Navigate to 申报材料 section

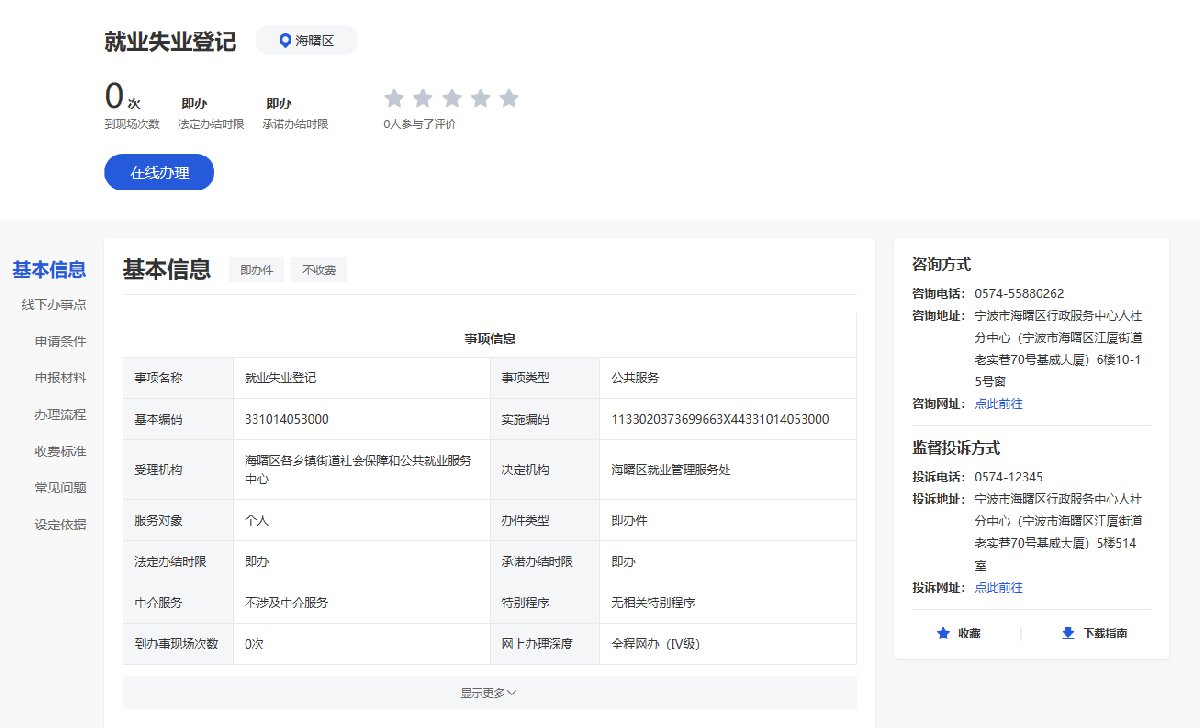[60, 378]
